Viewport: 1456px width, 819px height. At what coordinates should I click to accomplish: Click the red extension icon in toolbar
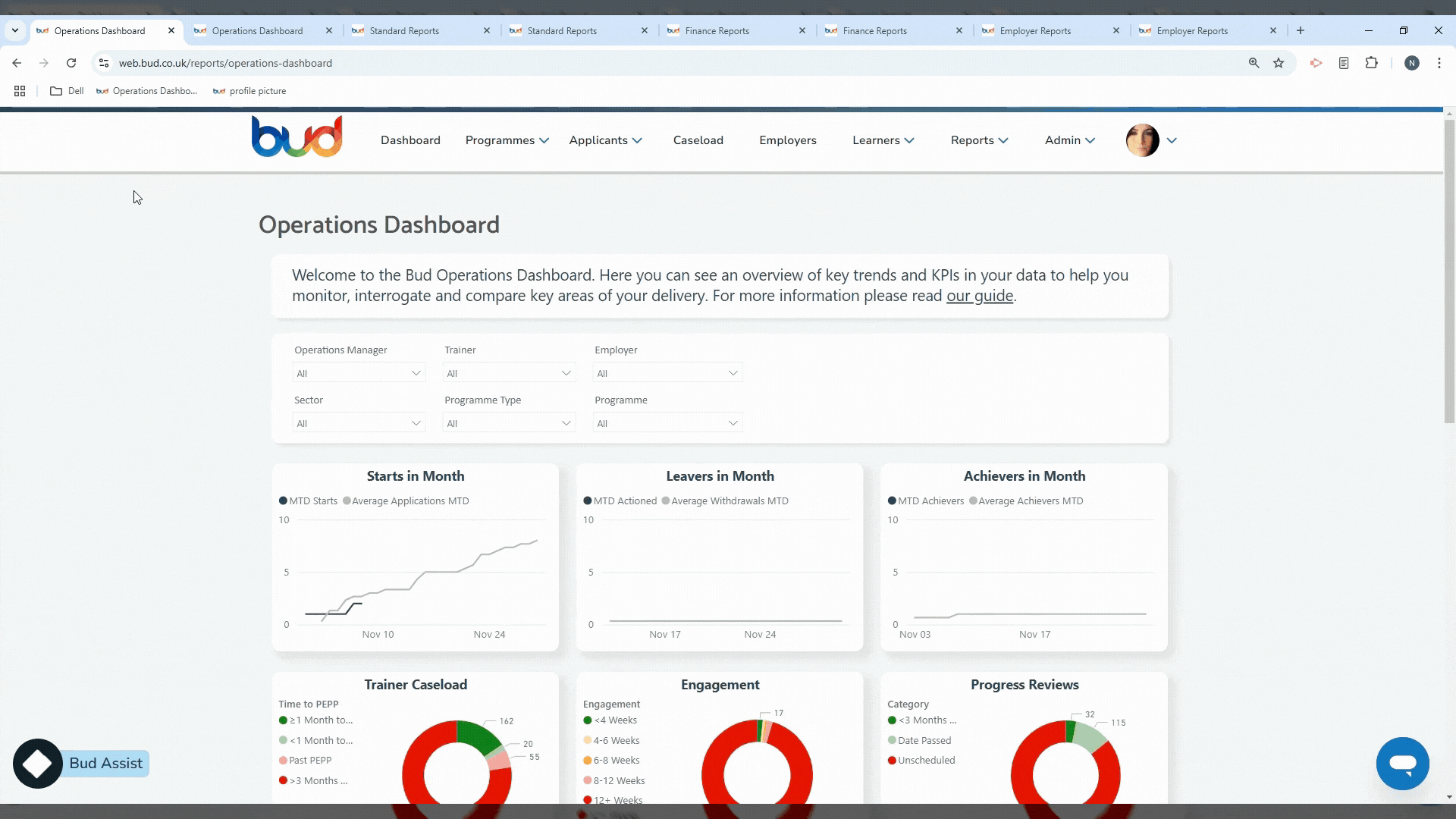pyautogui.click(x=1316, y=63)
